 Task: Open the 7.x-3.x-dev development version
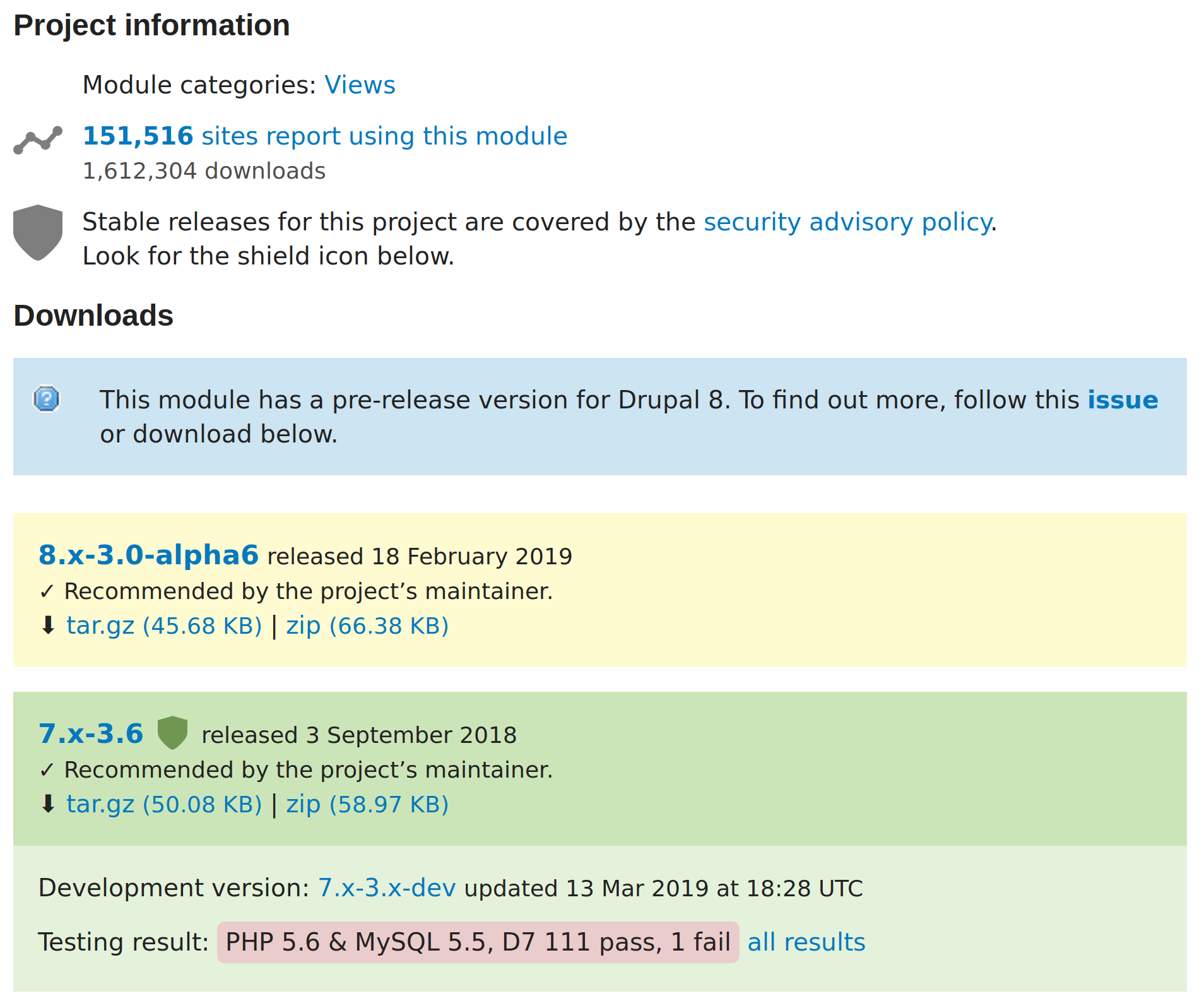(386, 888)
